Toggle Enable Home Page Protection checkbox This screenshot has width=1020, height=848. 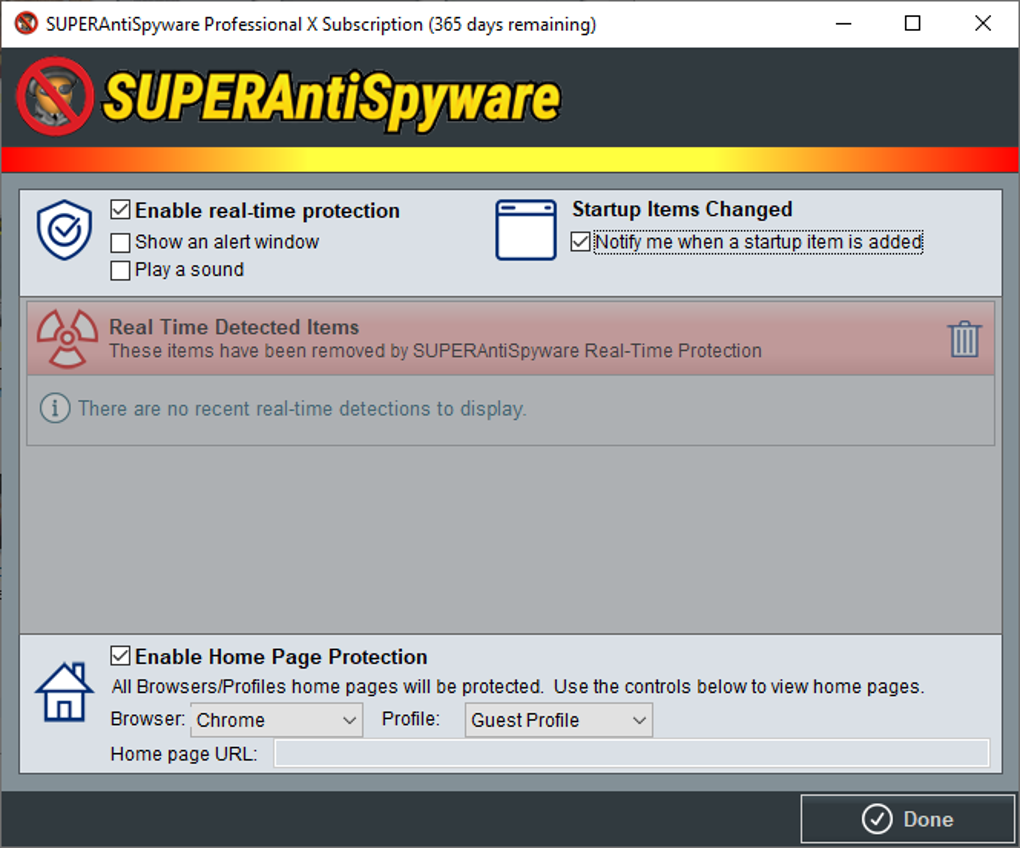pos(120,656)
